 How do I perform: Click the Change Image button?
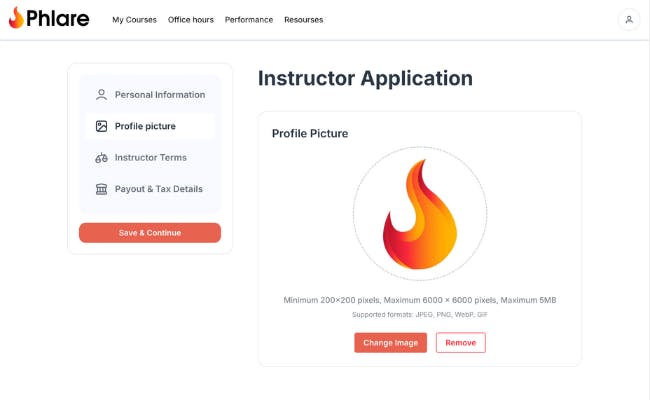pos(390,343)
